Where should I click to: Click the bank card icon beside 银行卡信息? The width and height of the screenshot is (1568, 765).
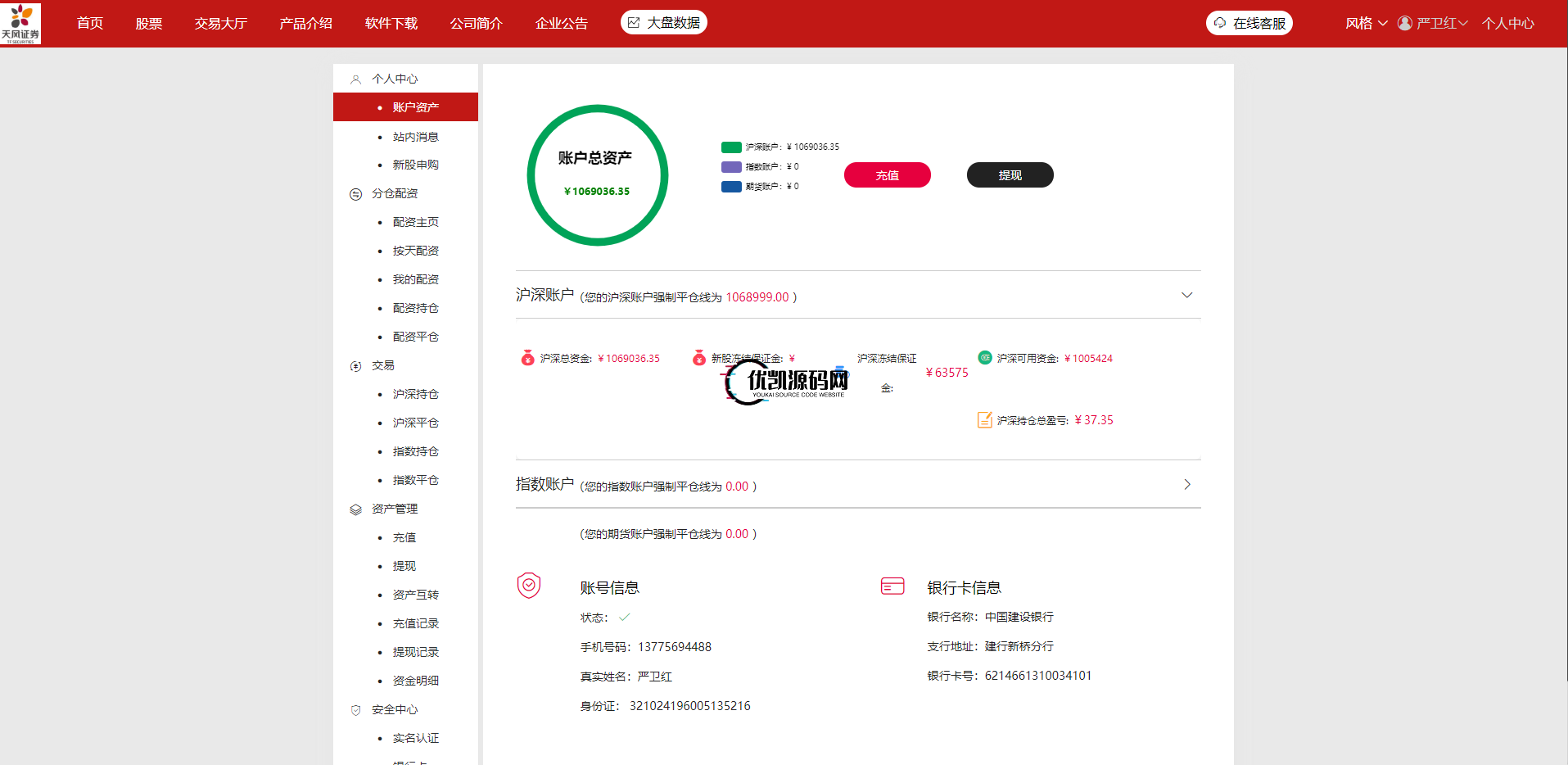[892, 586]
